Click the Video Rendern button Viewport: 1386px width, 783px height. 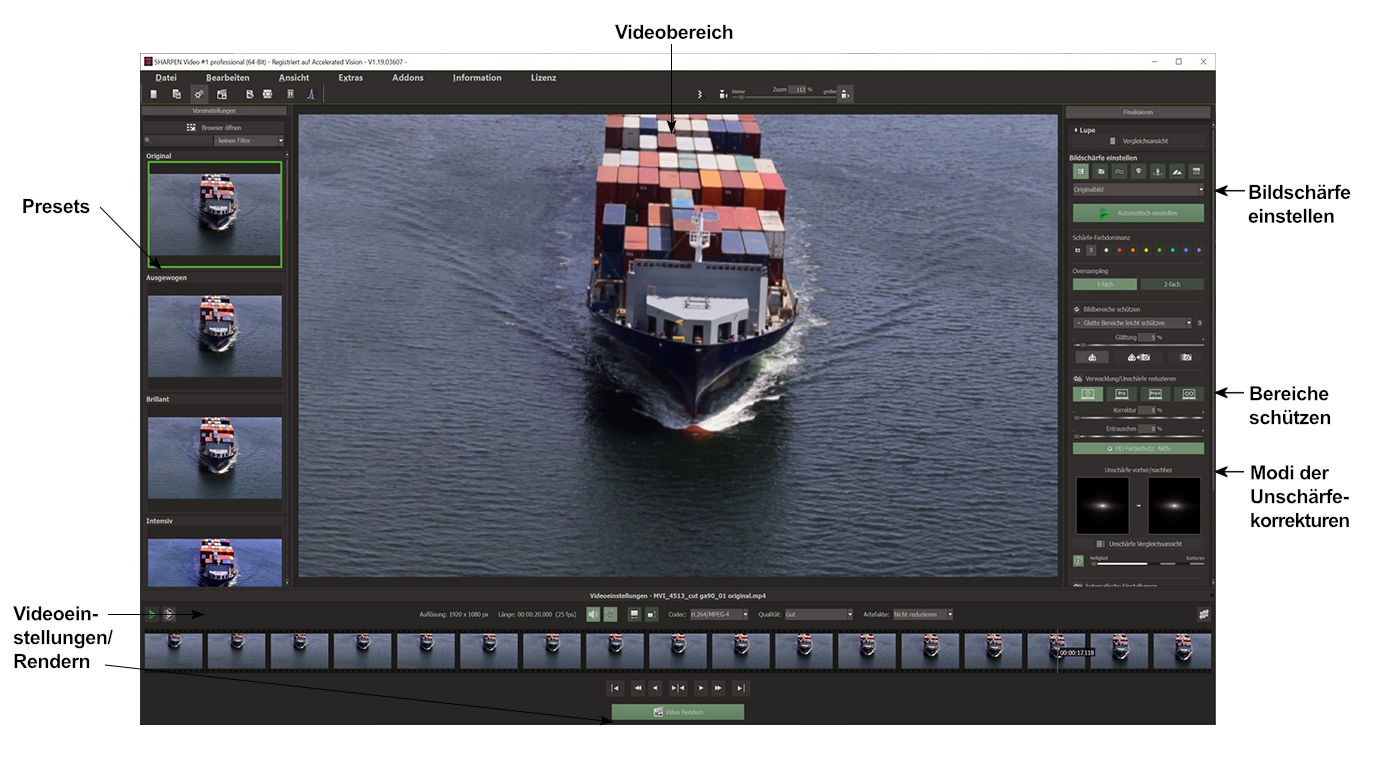[678, 712]
